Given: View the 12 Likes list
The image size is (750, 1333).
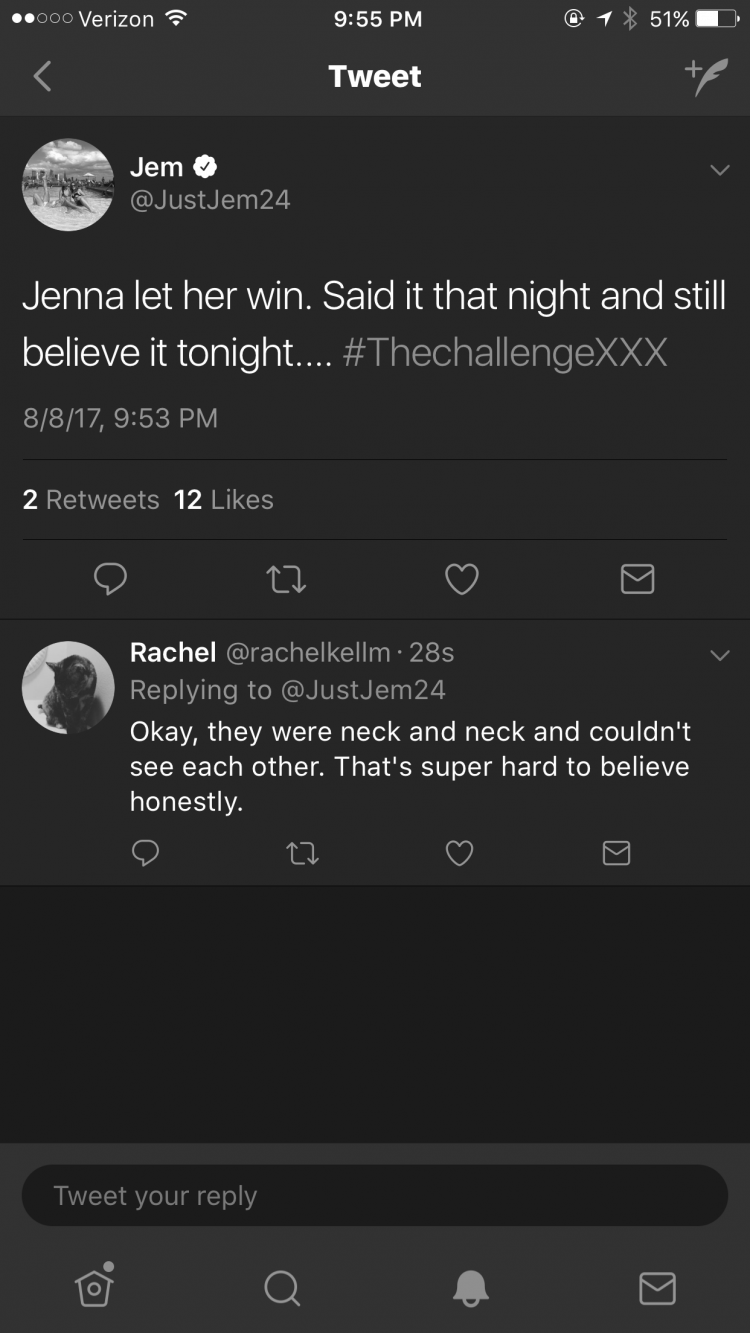Looking at the screenshot, I should [x=224, y=500].
